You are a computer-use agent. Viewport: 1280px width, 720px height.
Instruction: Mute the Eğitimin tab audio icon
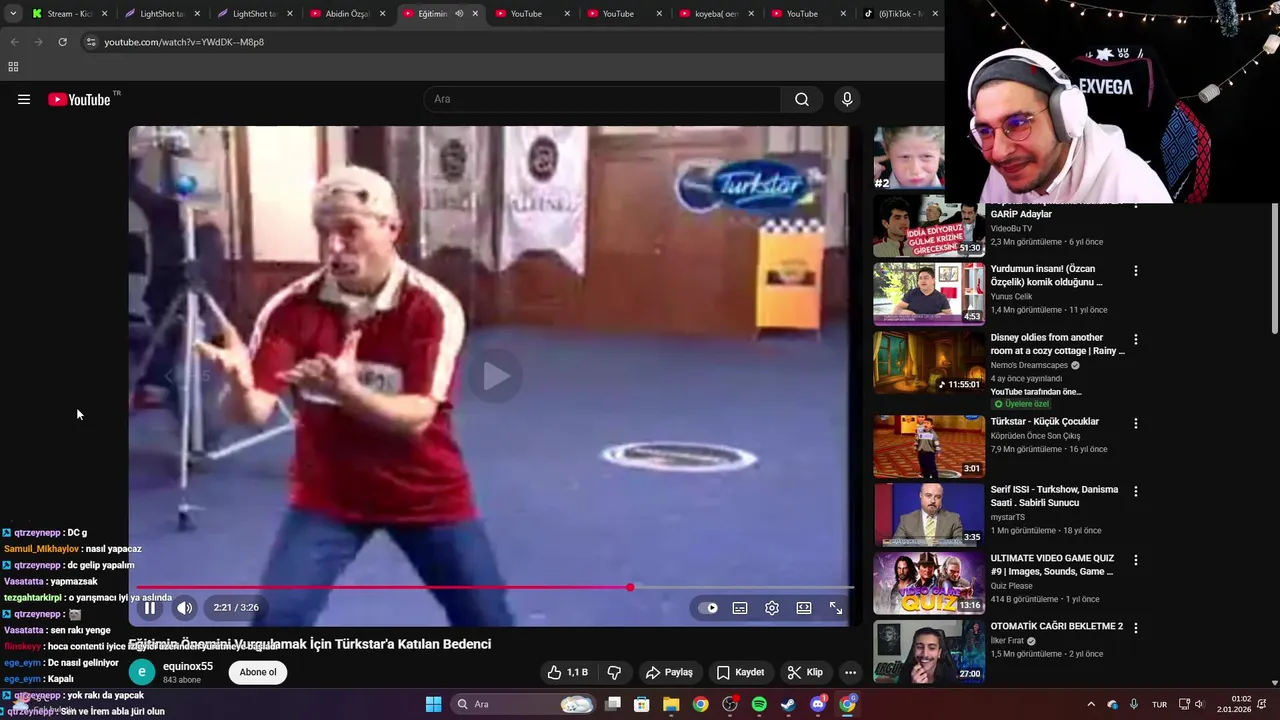click(459, 14)
